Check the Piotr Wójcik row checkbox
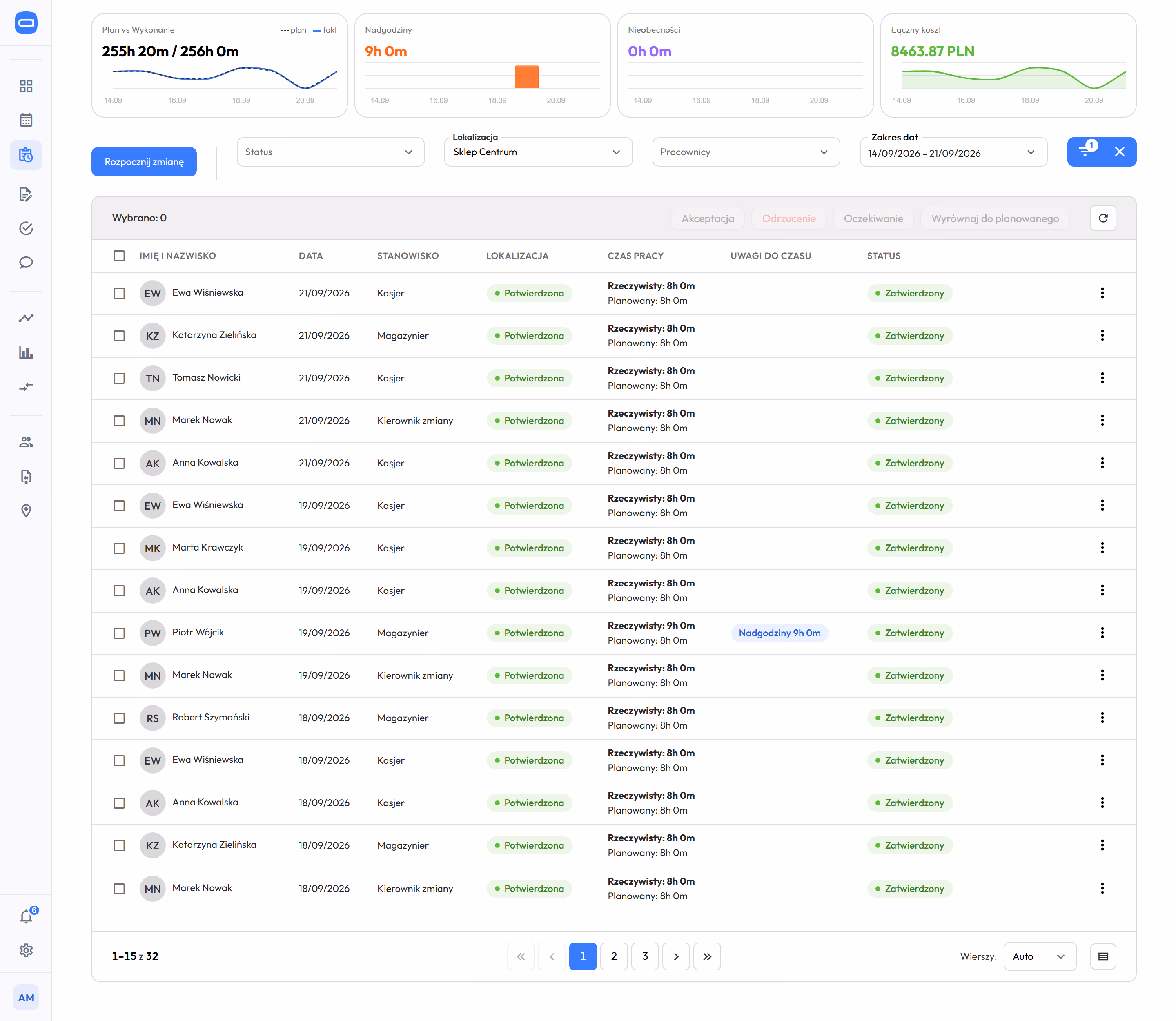The width and height of the screenshot is (1176, 1021). (119, 633)
